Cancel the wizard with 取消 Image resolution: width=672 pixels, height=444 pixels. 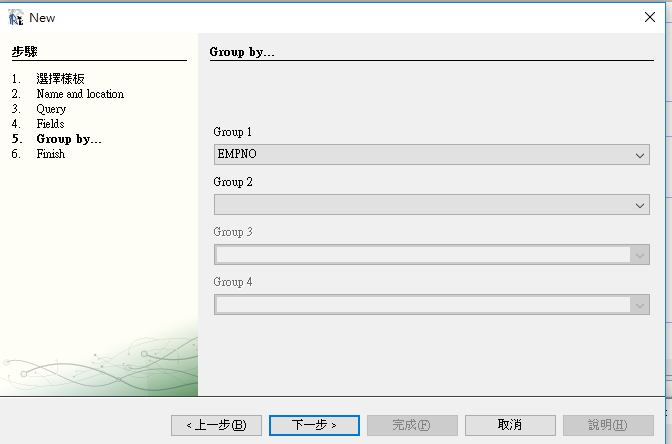point(510,425)
